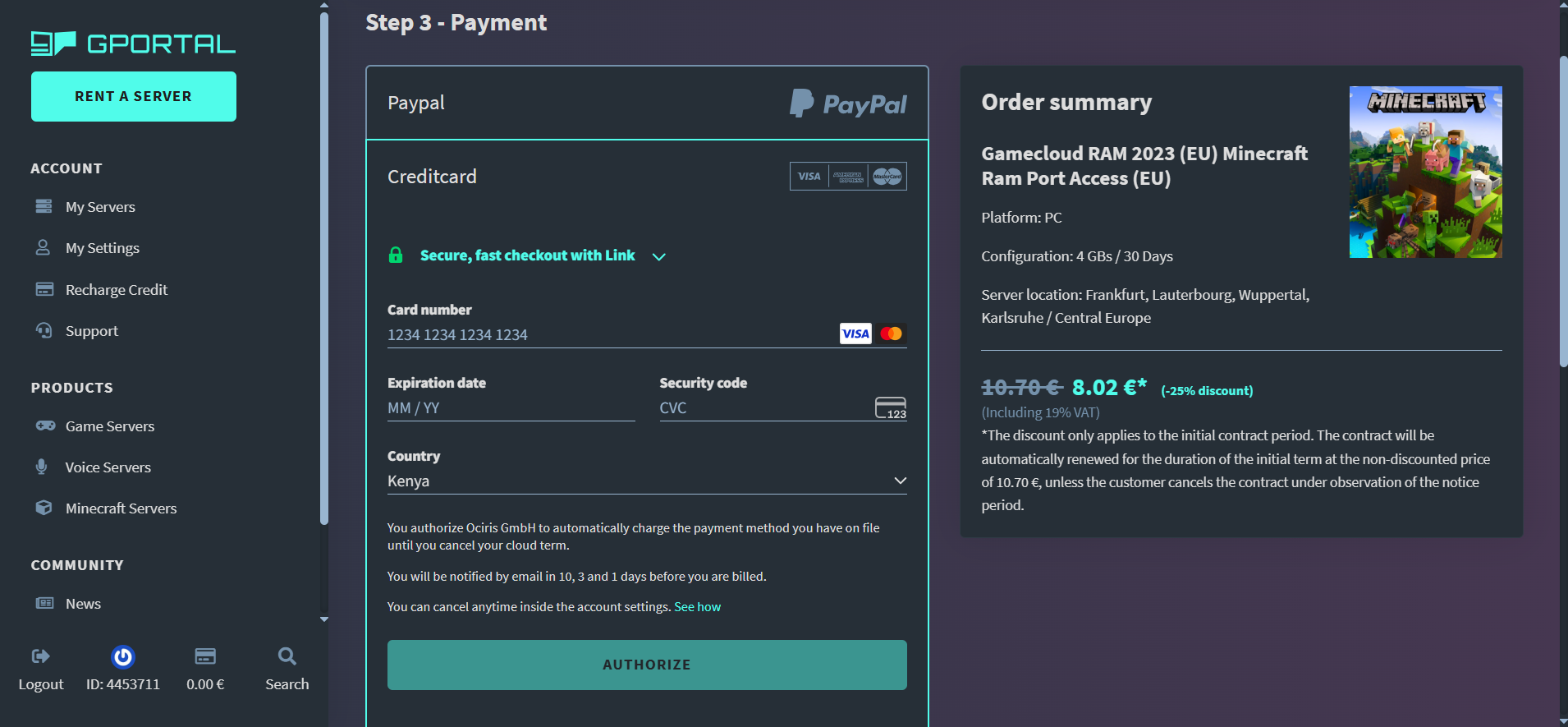
Task: Open the Support page
Action: pos(92,331)
